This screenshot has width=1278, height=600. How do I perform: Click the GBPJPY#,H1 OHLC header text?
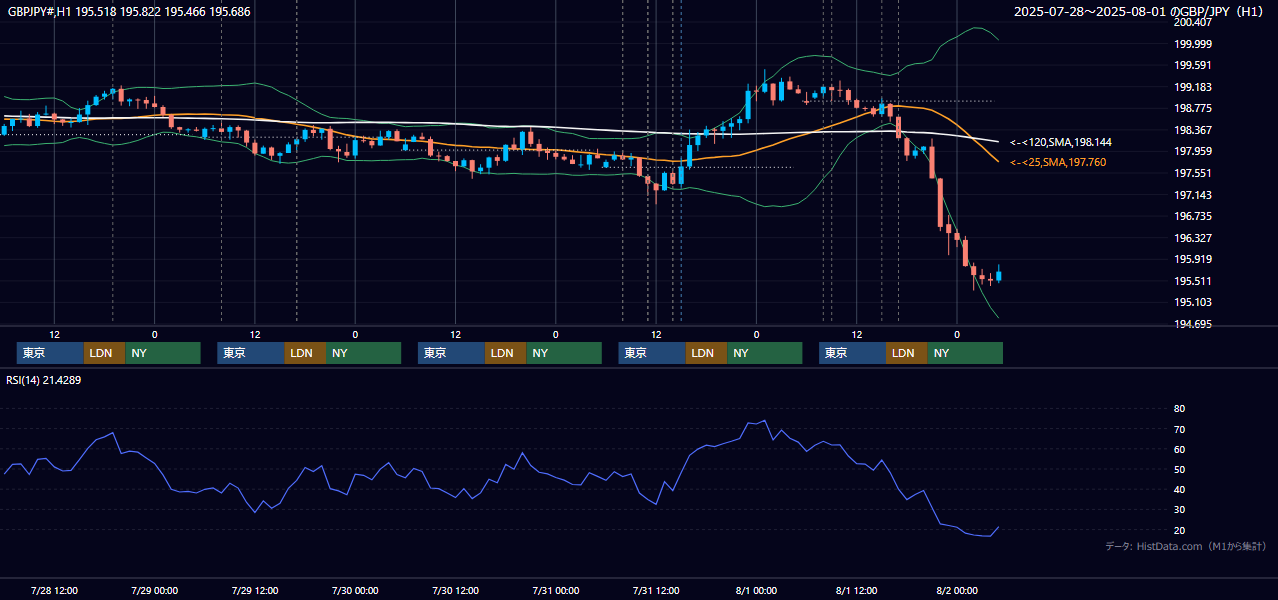coord(127,12)
